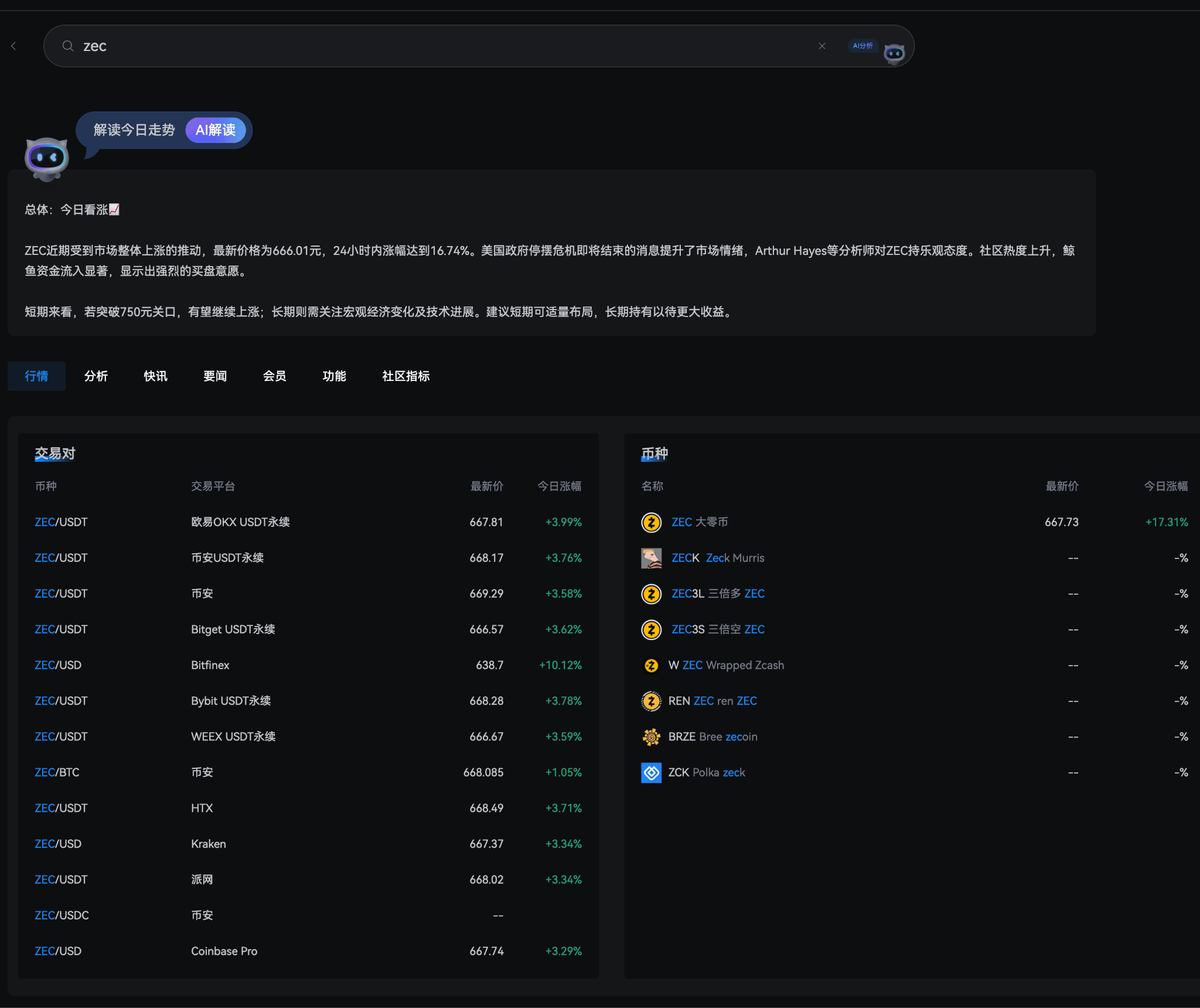Enable AI分析 in the search bar

point(862,45)
